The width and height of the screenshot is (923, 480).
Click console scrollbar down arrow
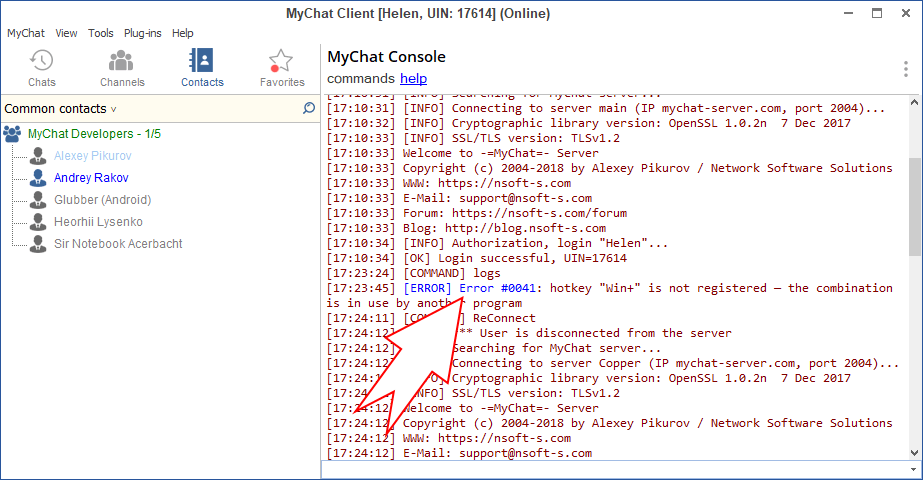click(x=914, y=453)
